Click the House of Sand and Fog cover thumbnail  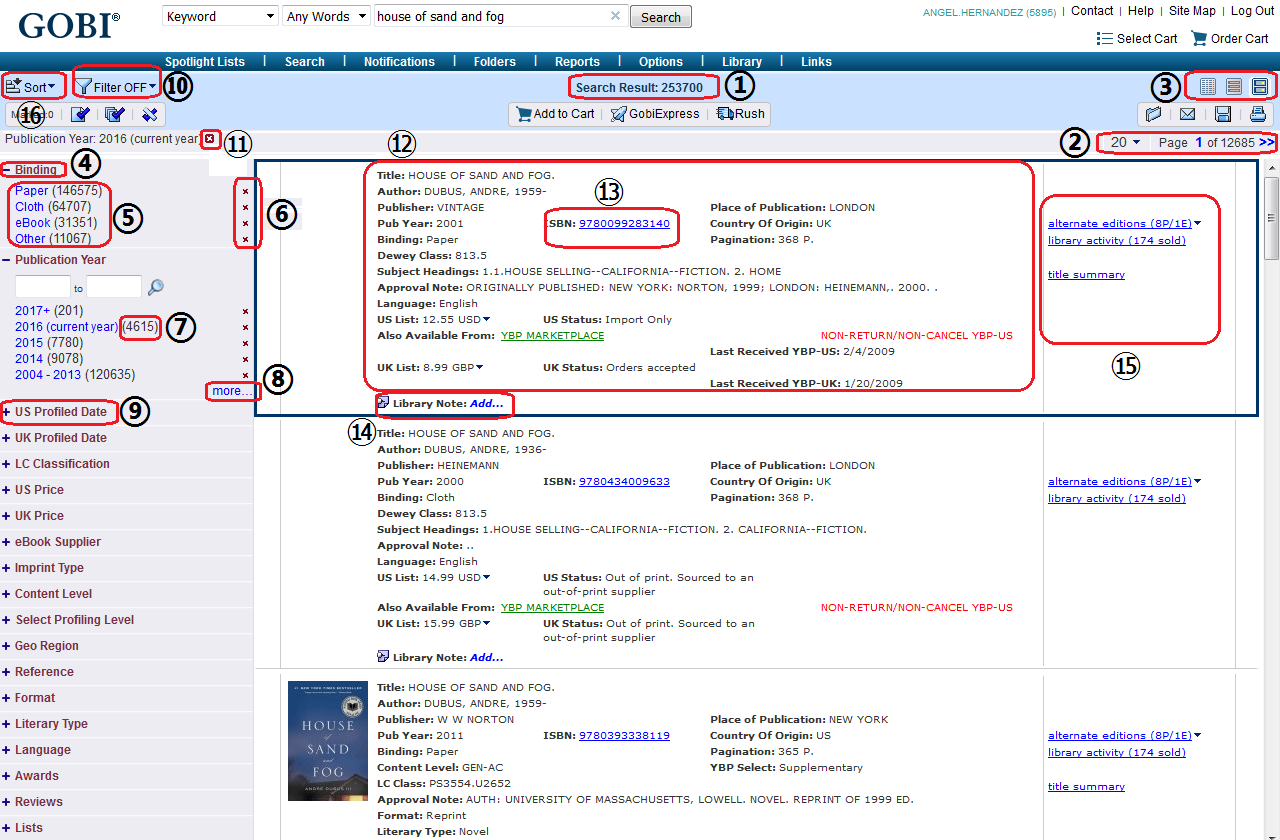(x=328, y=741)
